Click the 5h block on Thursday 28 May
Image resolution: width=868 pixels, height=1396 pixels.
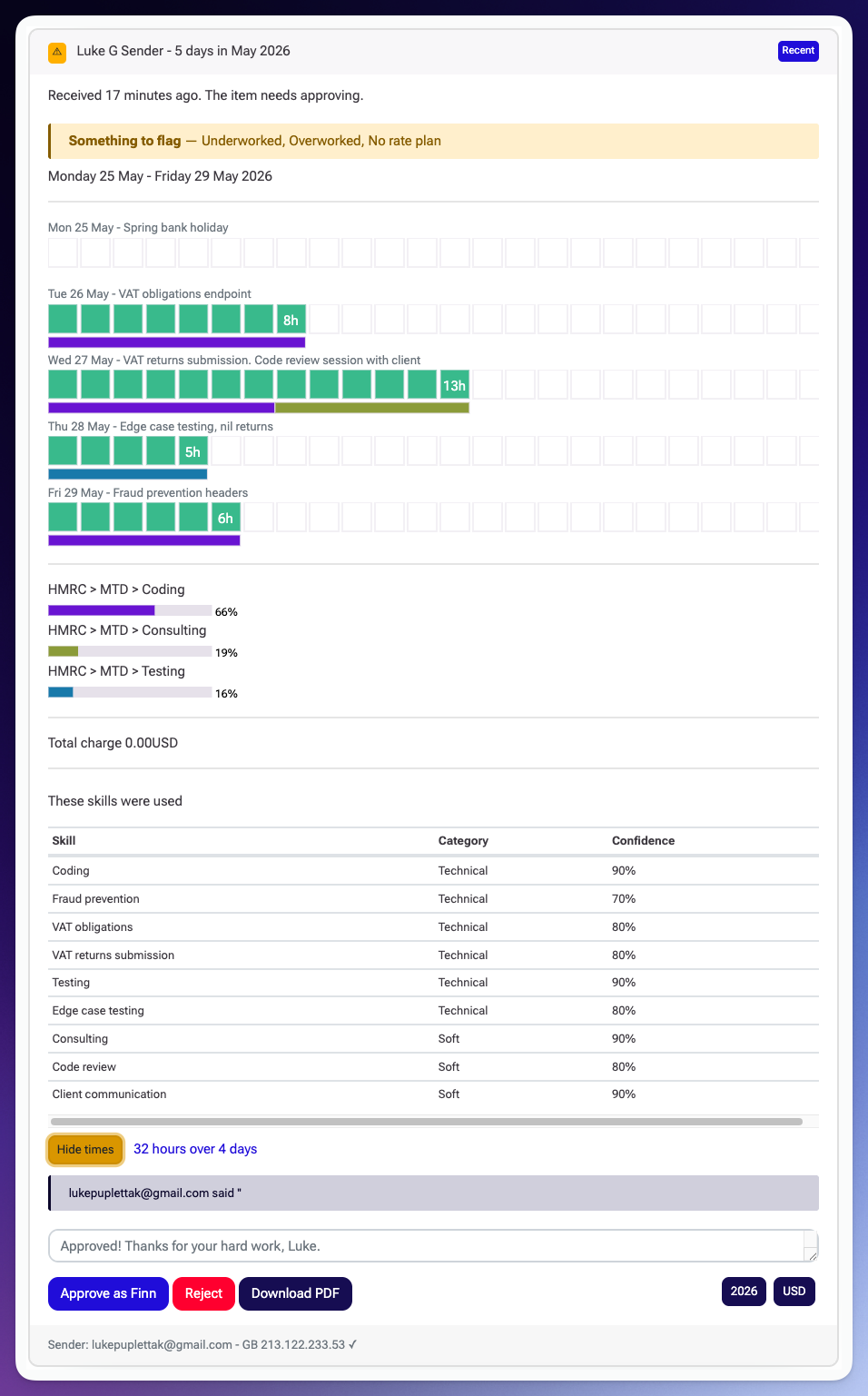click(192, 451)
